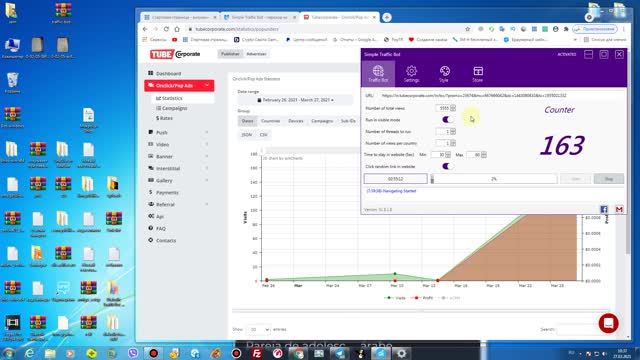Expand the Banner sidebar section

207,156
